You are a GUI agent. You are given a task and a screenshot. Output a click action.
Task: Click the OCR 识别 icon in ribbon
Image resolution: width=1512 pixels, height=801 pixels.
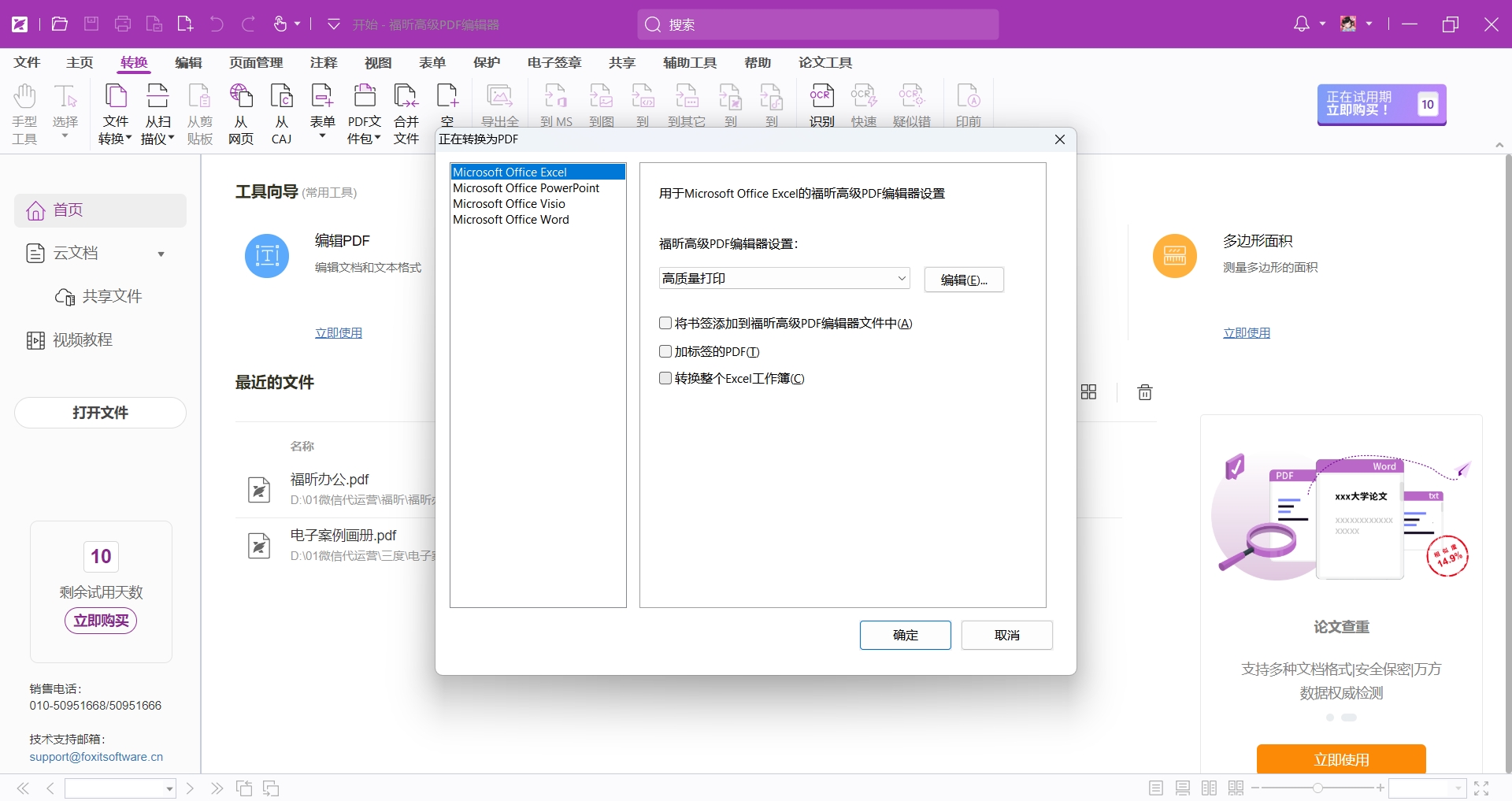click(x=821, y=105)
